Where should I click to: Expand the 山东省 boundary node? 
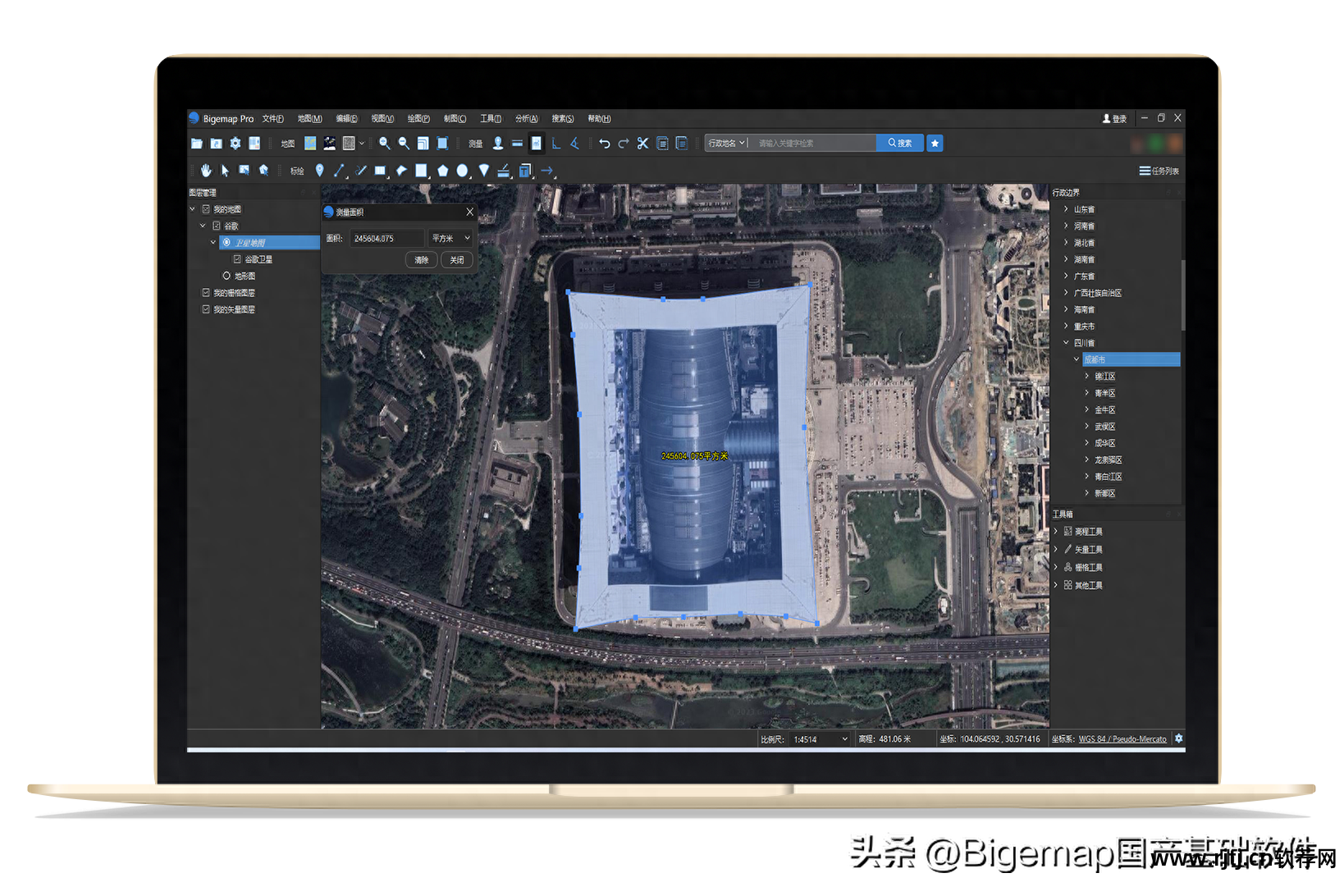1066,209
